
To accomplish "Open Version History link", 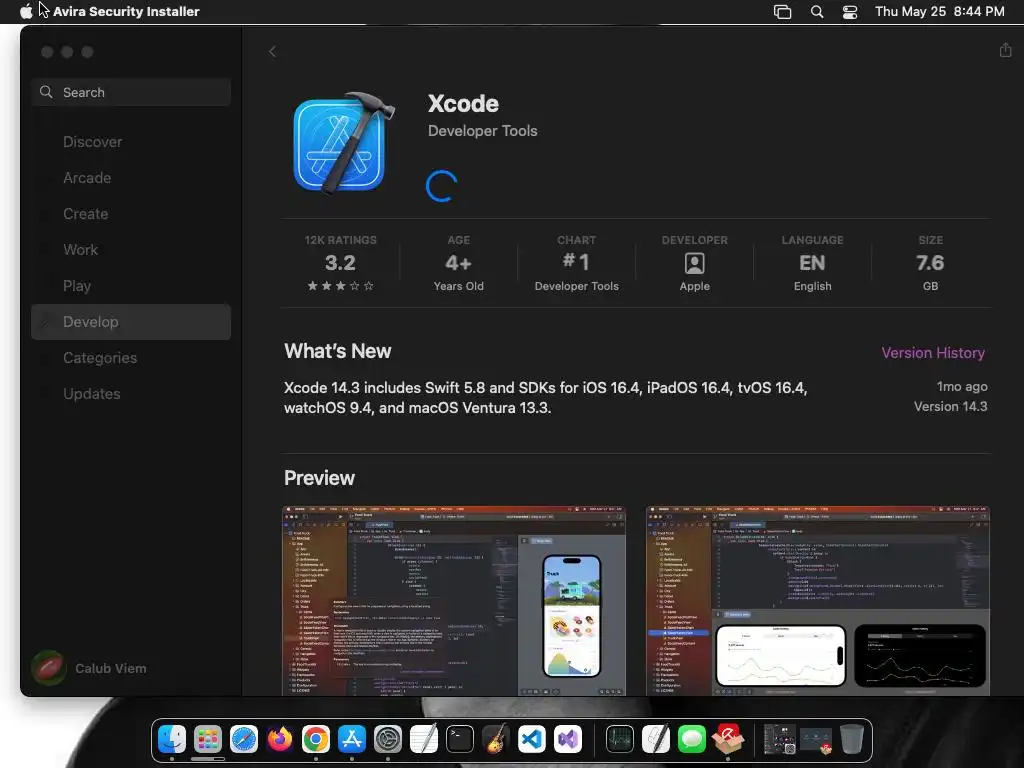I will pyautogui.click(x=933, y=353).
